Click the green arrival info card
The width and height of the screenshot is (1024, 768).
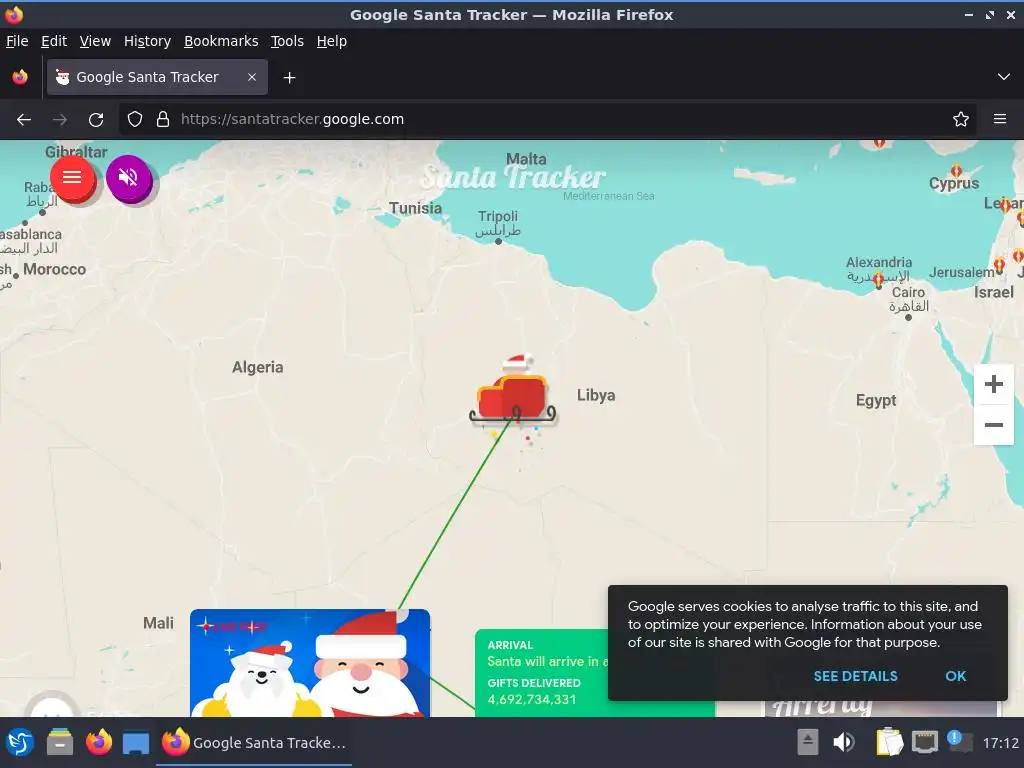(542, 673)
